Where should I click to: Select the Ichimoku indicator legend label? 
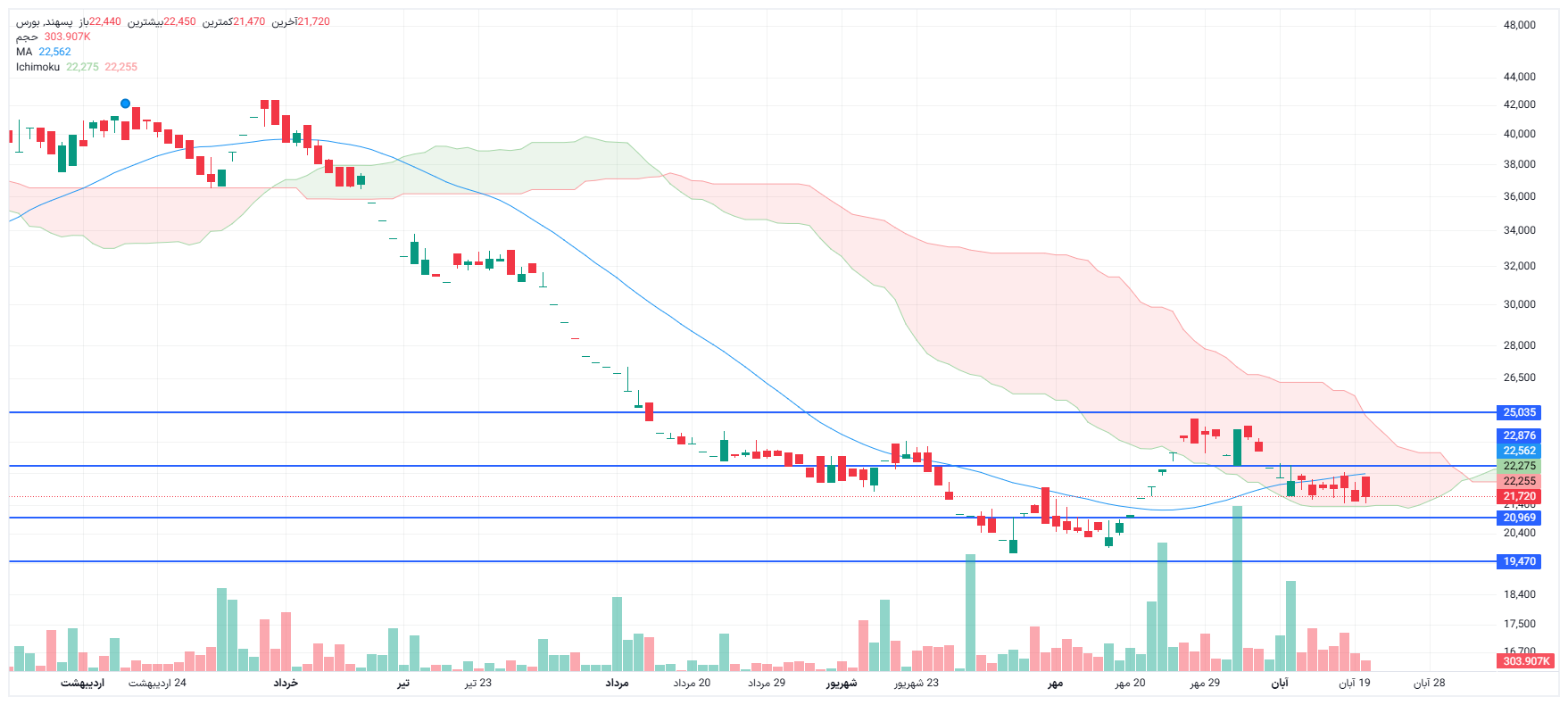37,67
